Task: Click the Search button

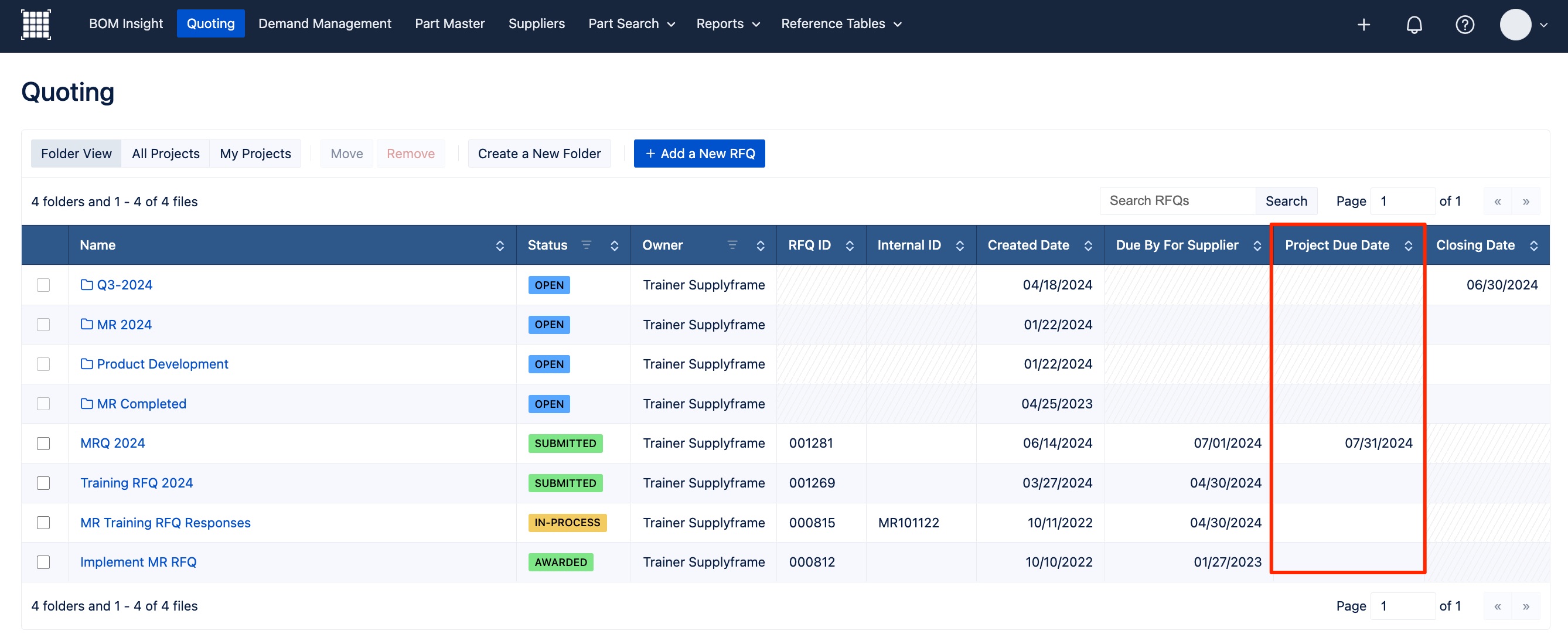Action: (x=1286, y=201)
